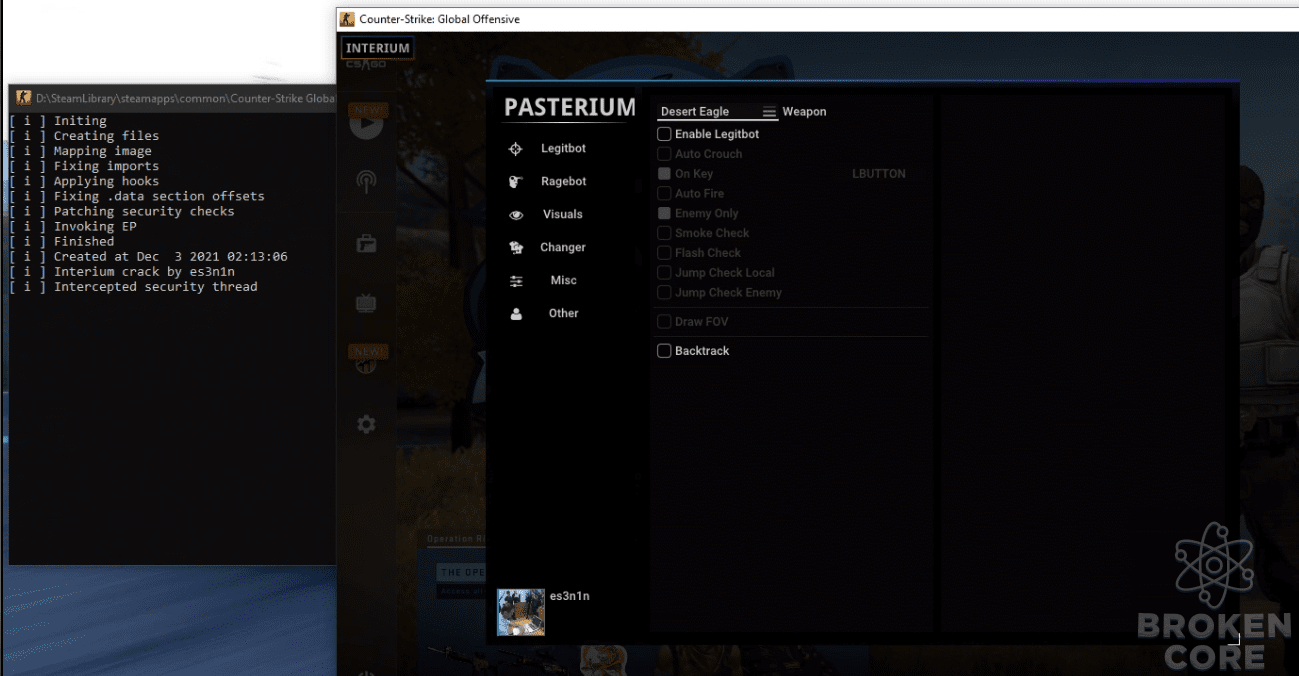Open the Desert Eagle weapon dropdown
This screenshot has width=1299, height=676.
717,112
